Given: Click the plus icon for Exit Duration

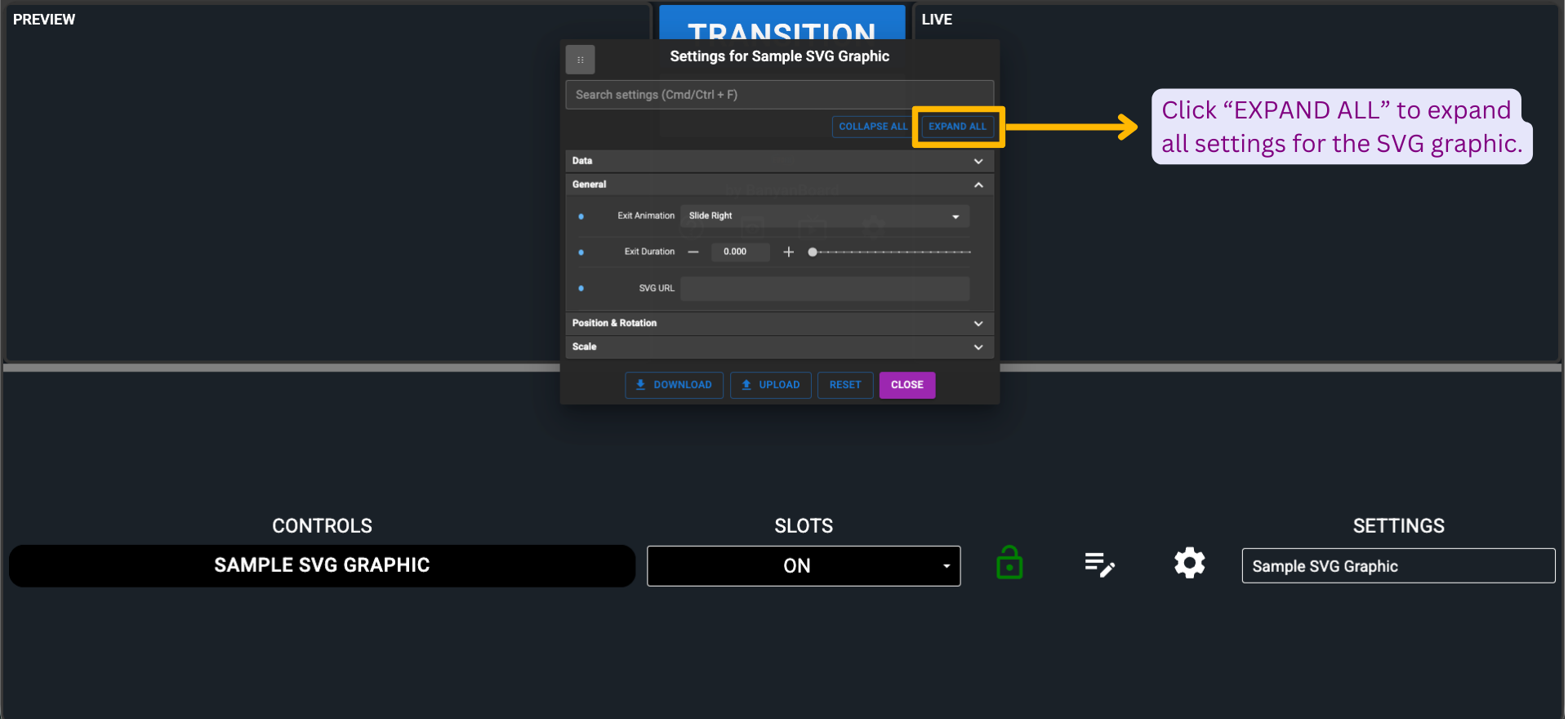Looking at the screenshot, I should click(788, 252).
